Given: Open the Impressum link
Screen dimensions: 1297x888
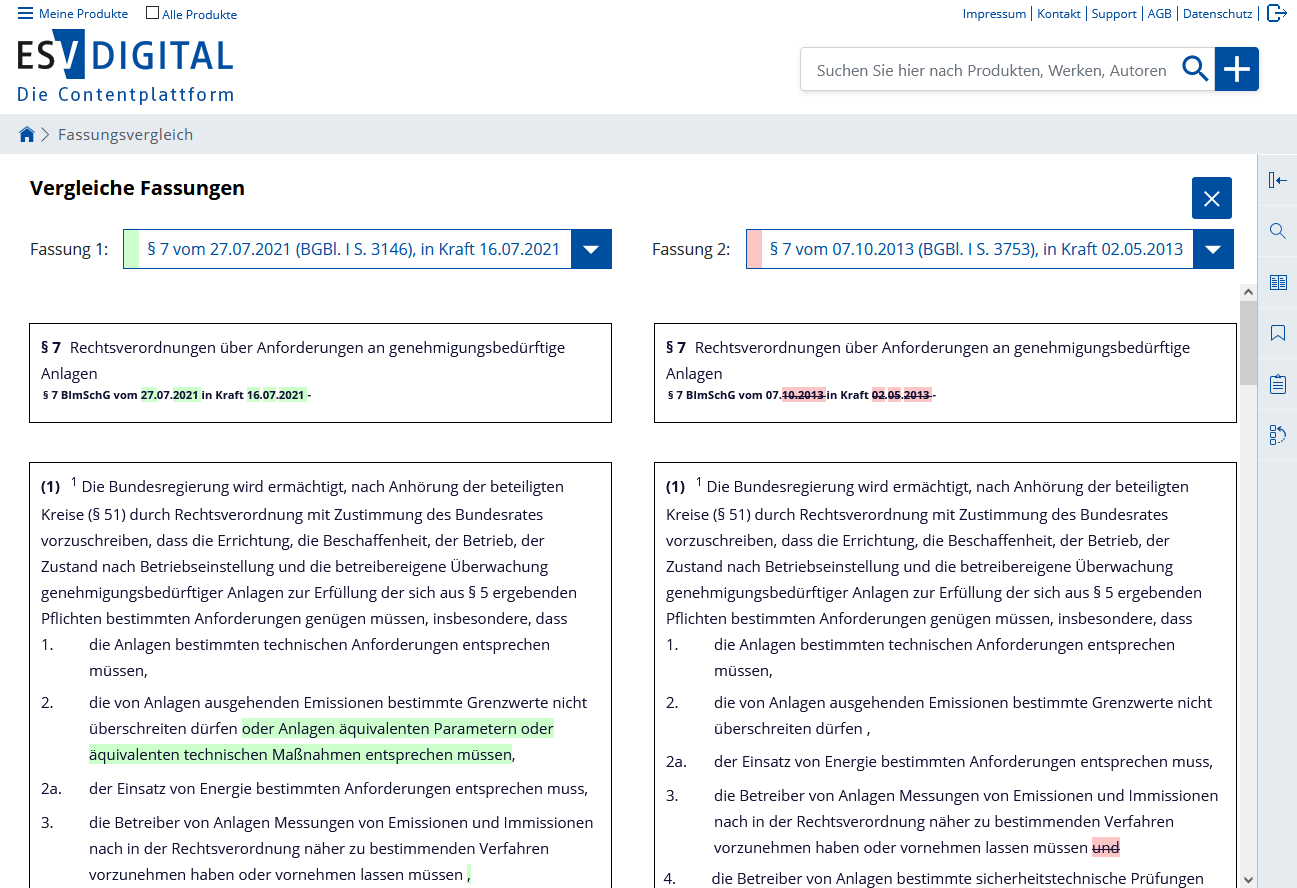Looking at the screenshot, I should tap(993, 14).
